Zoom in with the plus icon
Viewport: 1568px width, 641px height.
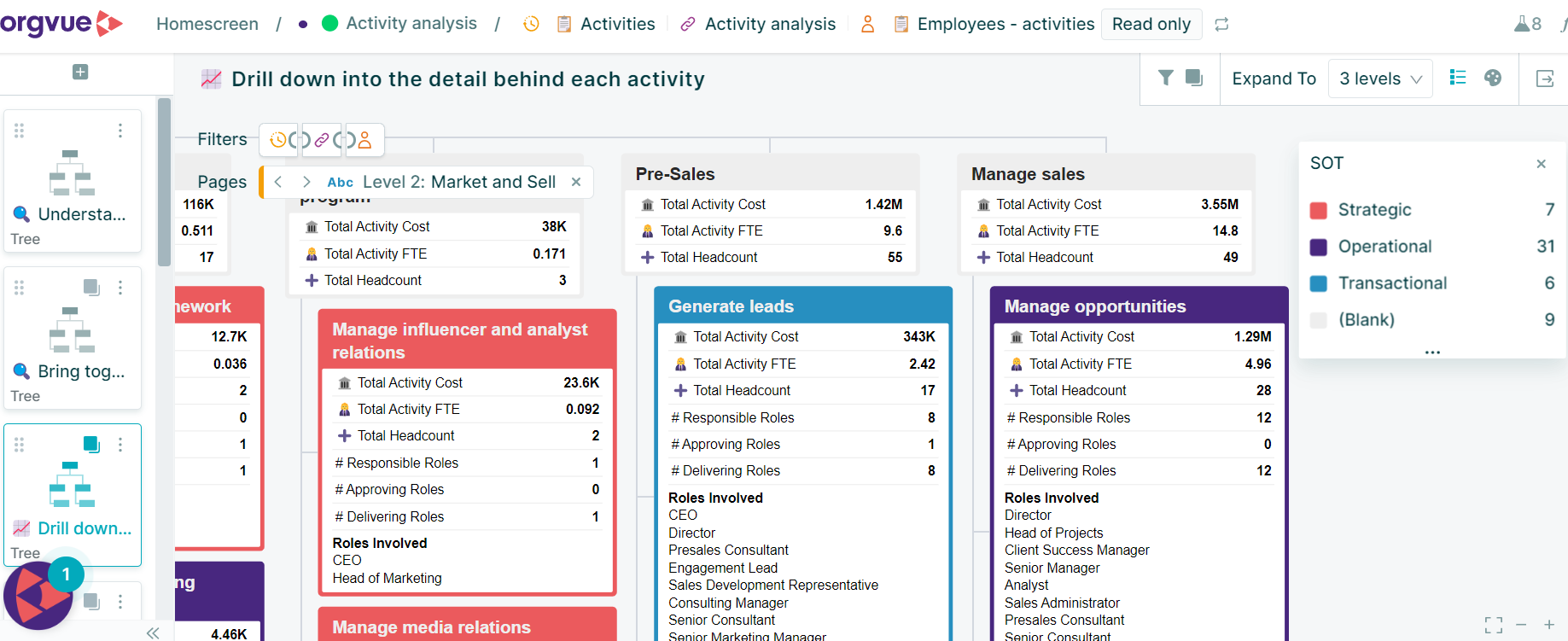click(1549, 625)
